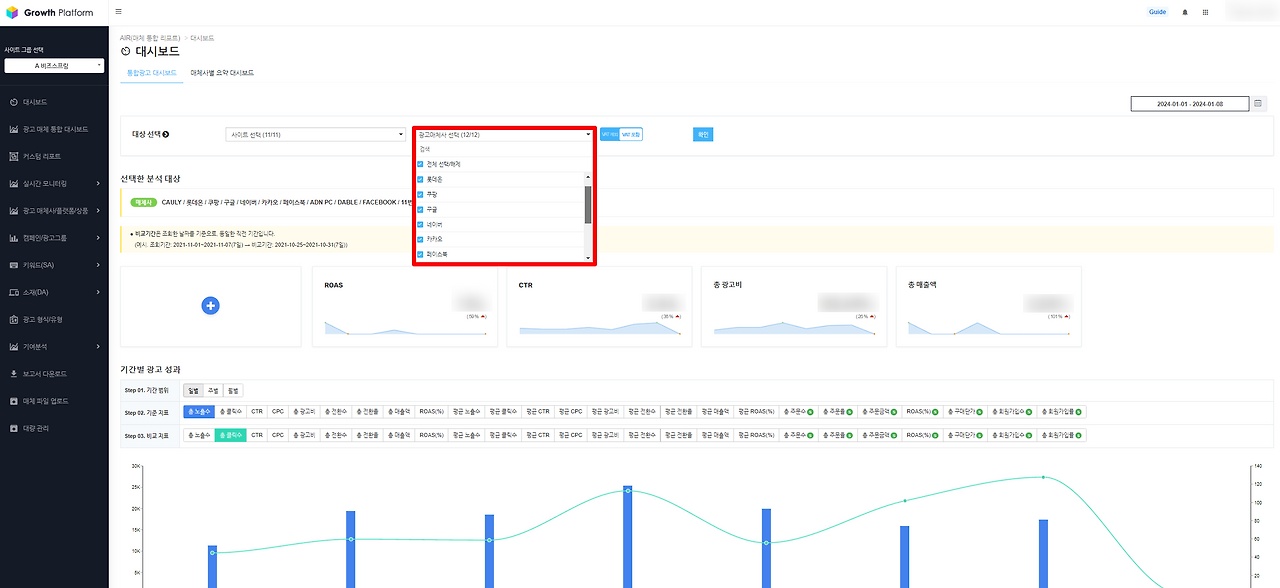Image resolution: width=1280 pixels, height=588 pixels.
Task: Uncheck the 구글 checkbox
Action: (x=421, y=209)
